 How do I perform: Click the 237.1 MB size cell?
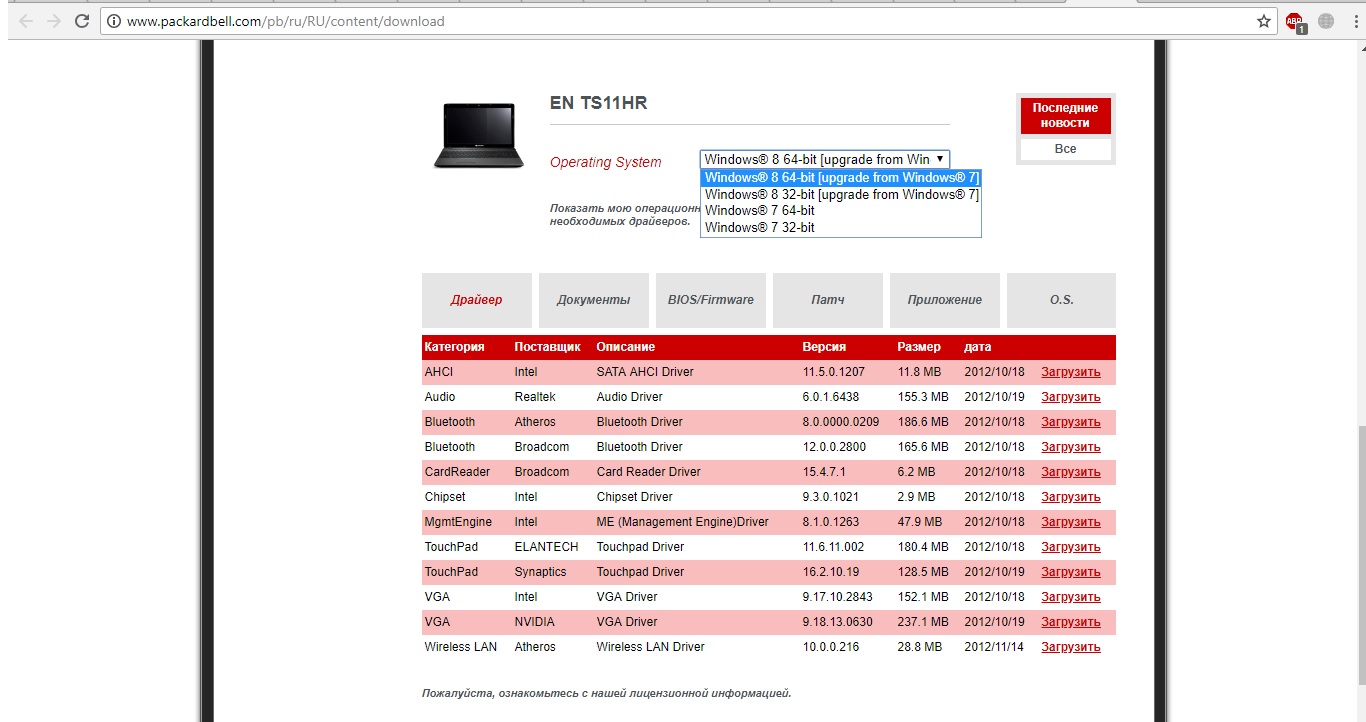pos(923,622)
